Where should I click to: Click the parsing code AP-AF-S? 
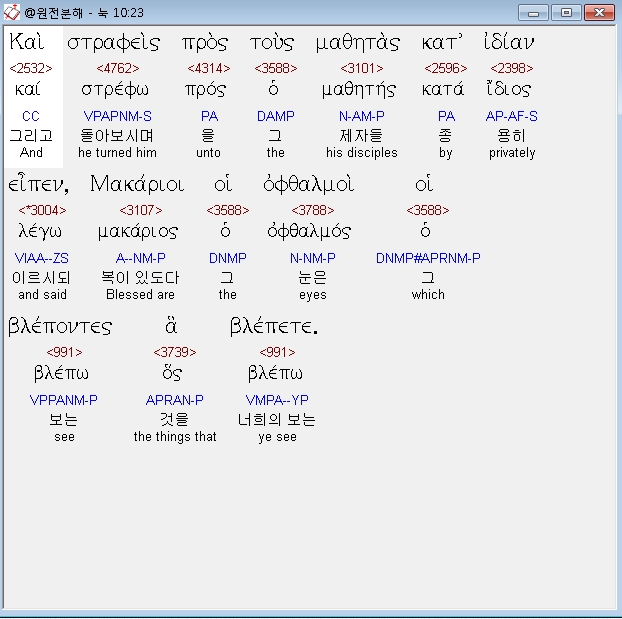click(x=512, y=116)
